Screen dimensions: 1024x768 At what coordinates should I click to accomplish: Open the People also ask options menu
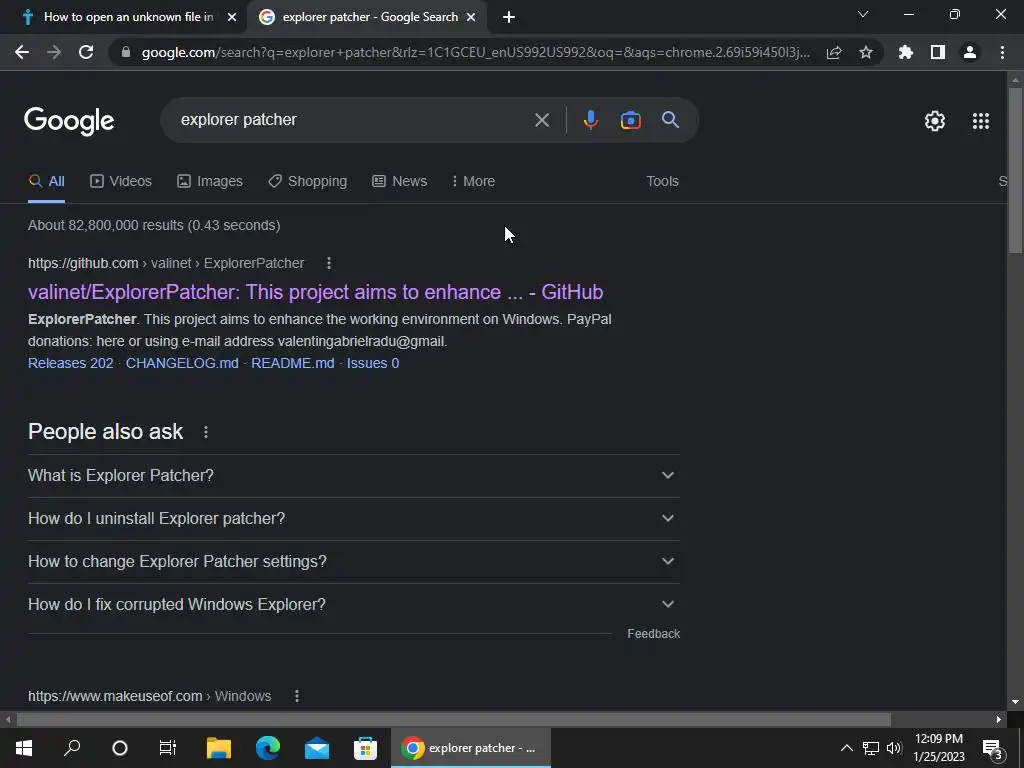(206, 432)
